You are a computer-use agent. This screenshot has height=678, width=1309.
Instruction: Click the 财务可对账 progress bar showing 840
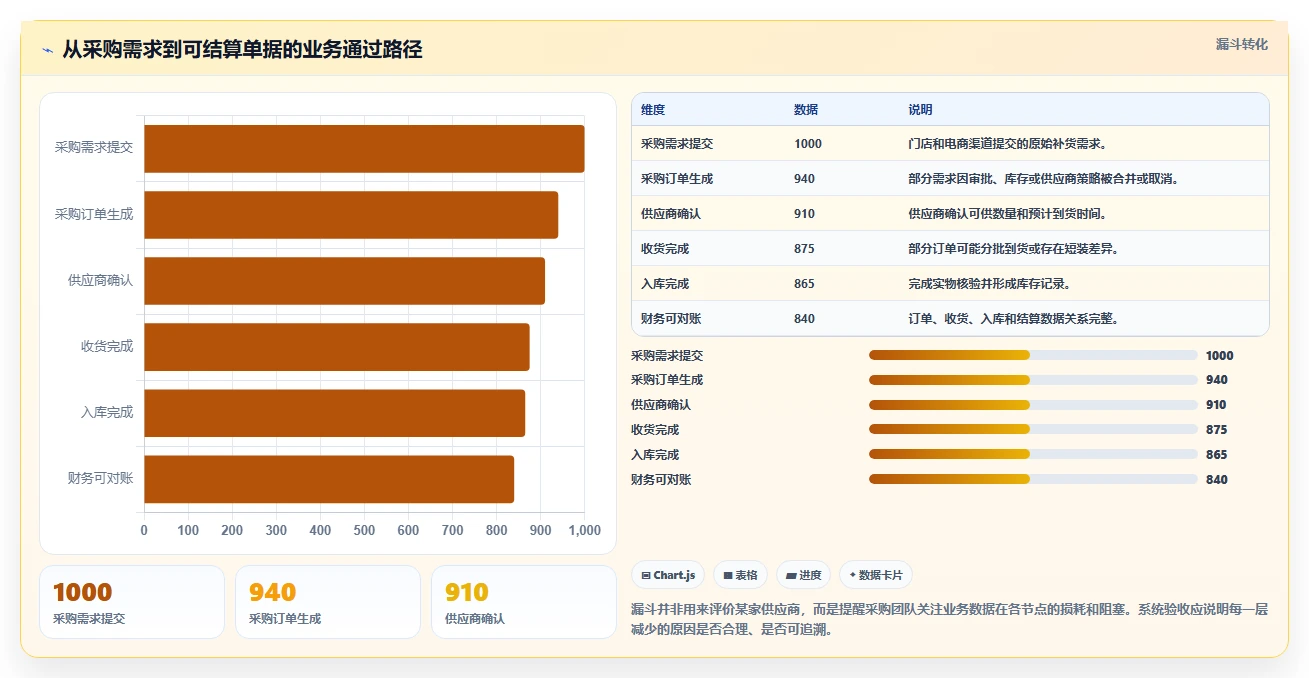[x=1033, y=479]
